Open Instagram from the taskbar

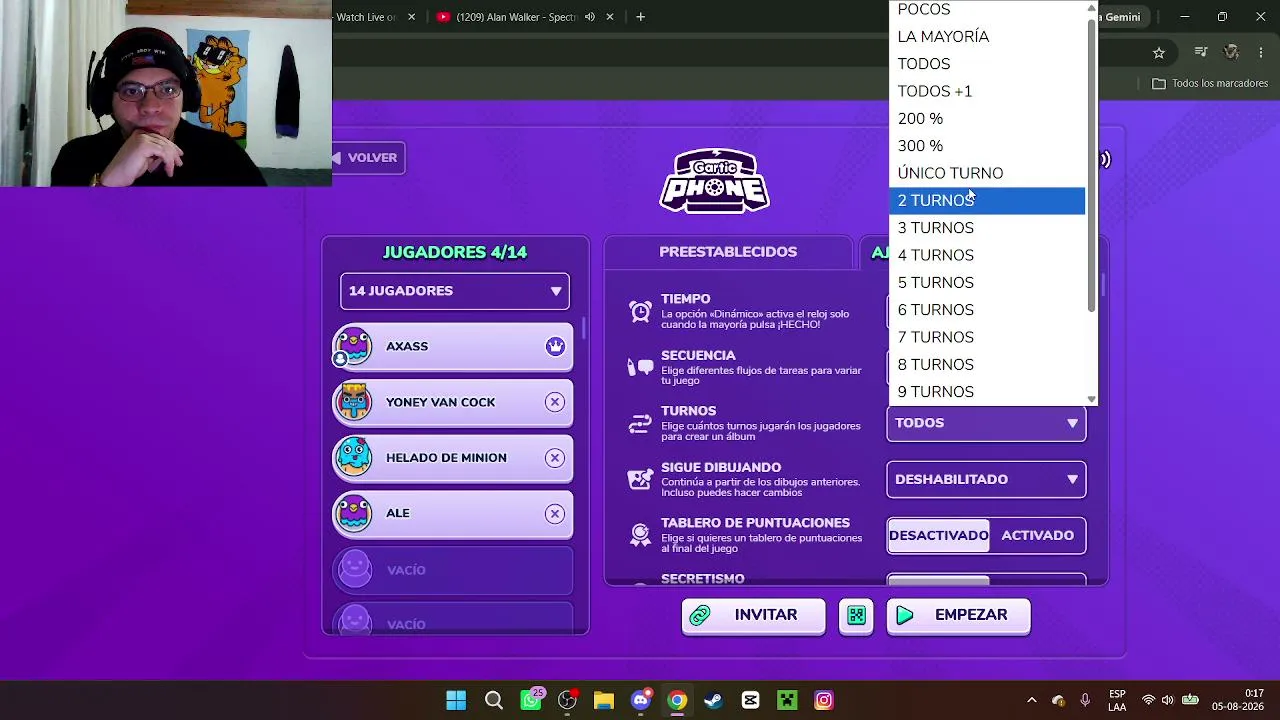824,700
